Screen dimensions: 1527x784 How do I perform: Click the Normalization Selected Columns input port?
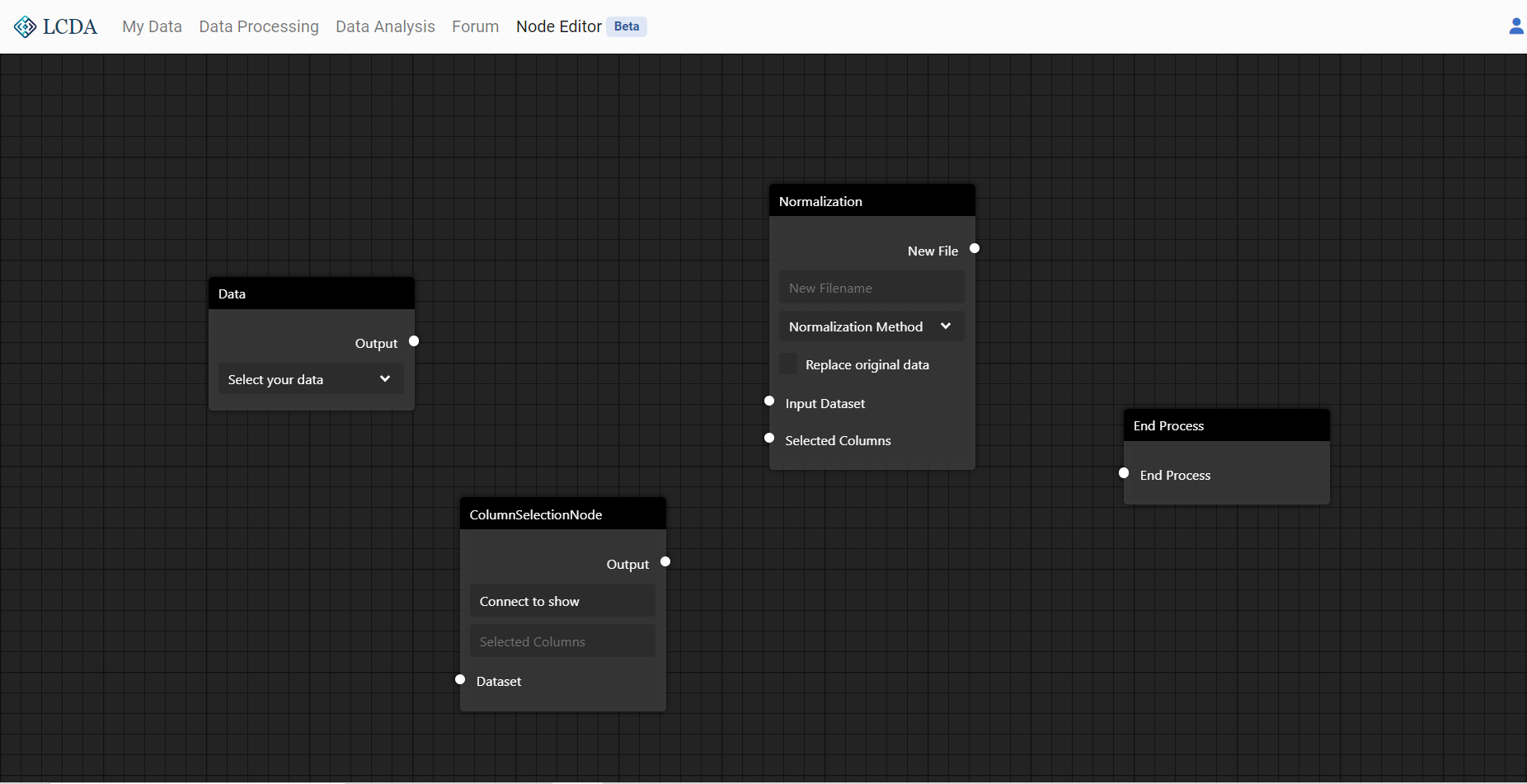pos(769,438)
